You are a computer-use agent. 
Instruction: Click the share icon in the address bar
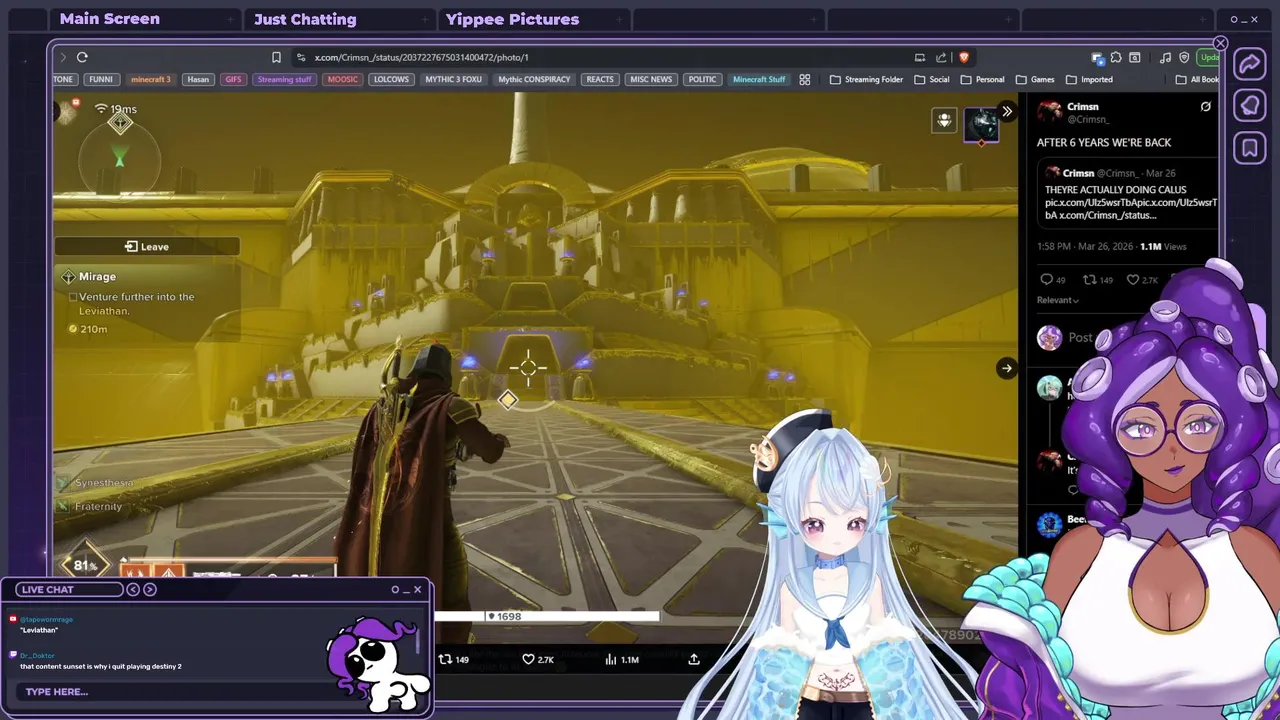click(941, 58)
